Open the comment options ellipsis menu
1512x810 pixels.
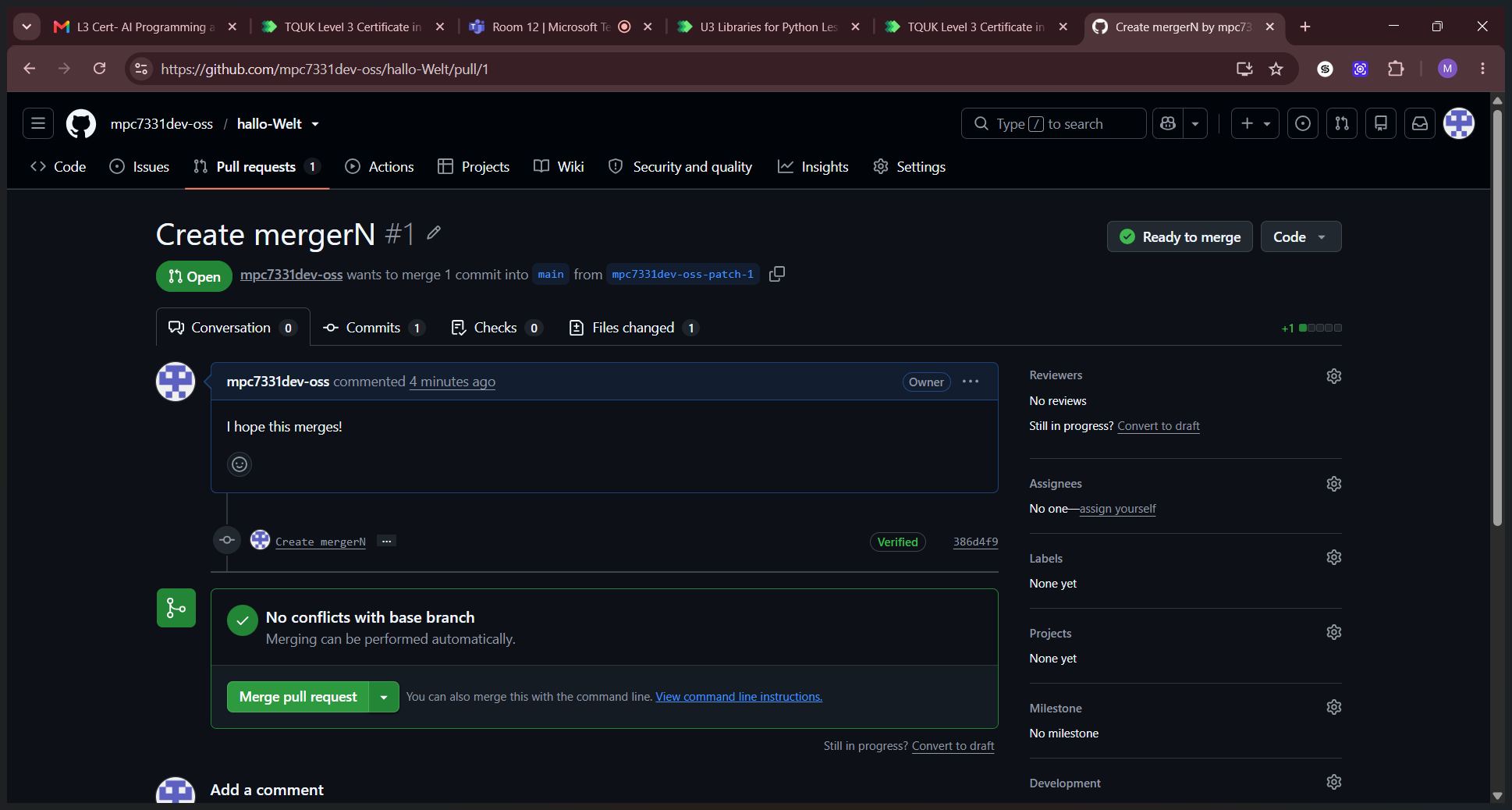(x=971, y=382)
